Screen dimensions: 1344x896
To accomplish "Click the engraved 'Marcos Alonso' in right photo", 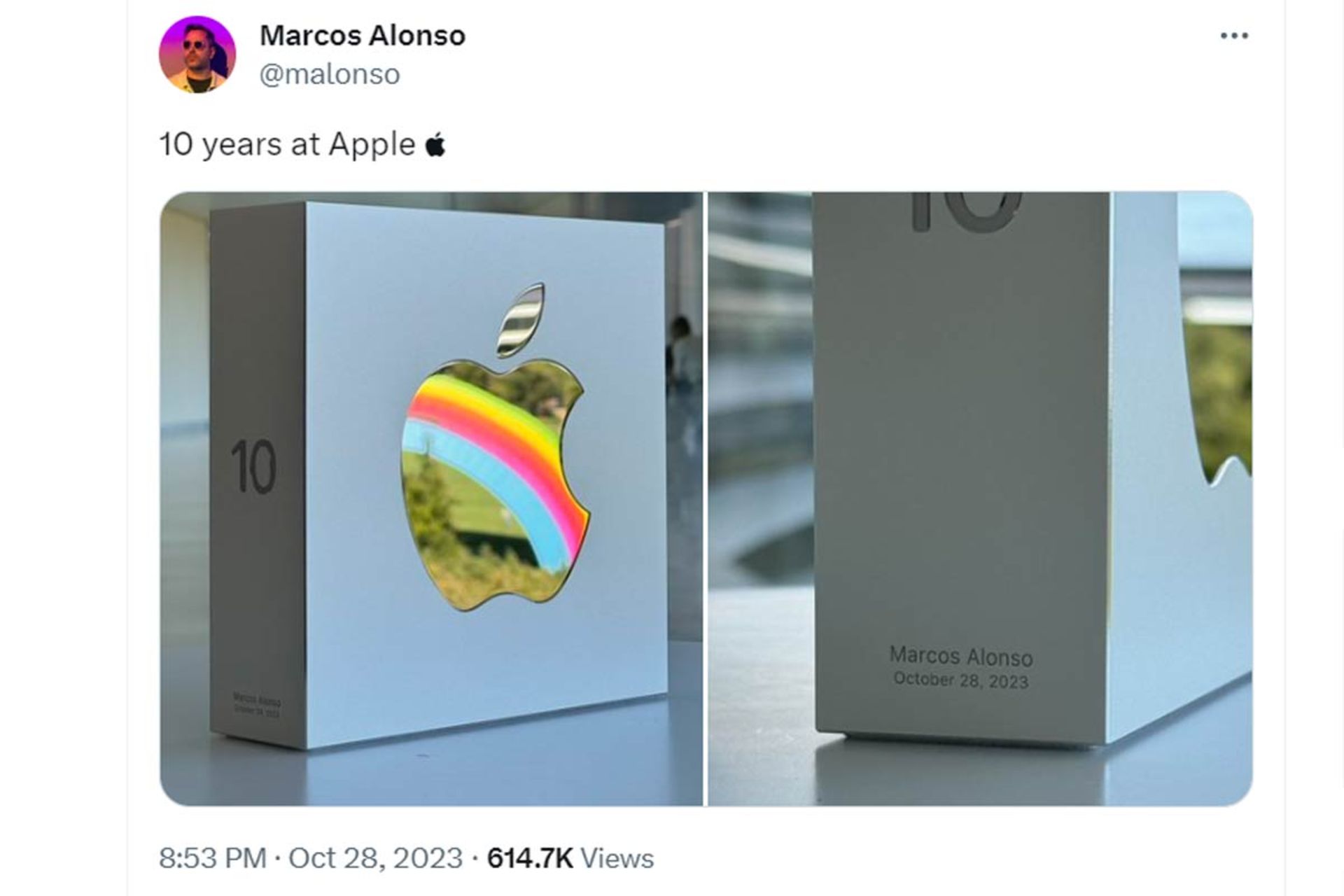I will coord(961,656).
